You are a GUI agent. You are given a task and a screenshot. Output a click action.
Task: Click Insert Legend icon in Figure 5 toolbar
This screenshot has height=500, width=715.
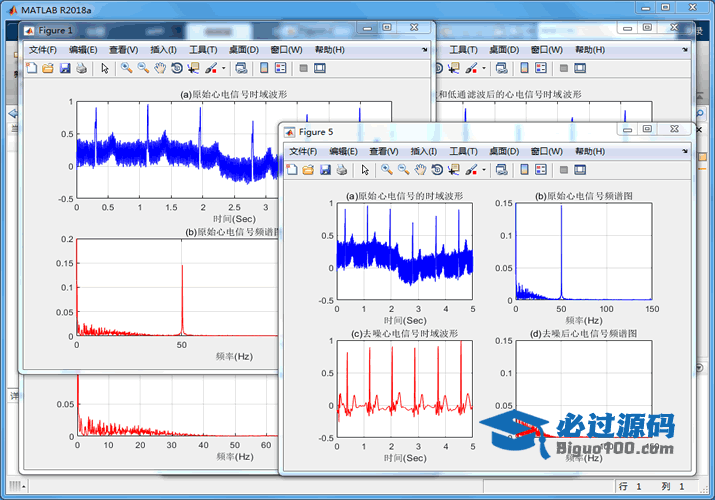pyautogui.click(x=540, y=170)
